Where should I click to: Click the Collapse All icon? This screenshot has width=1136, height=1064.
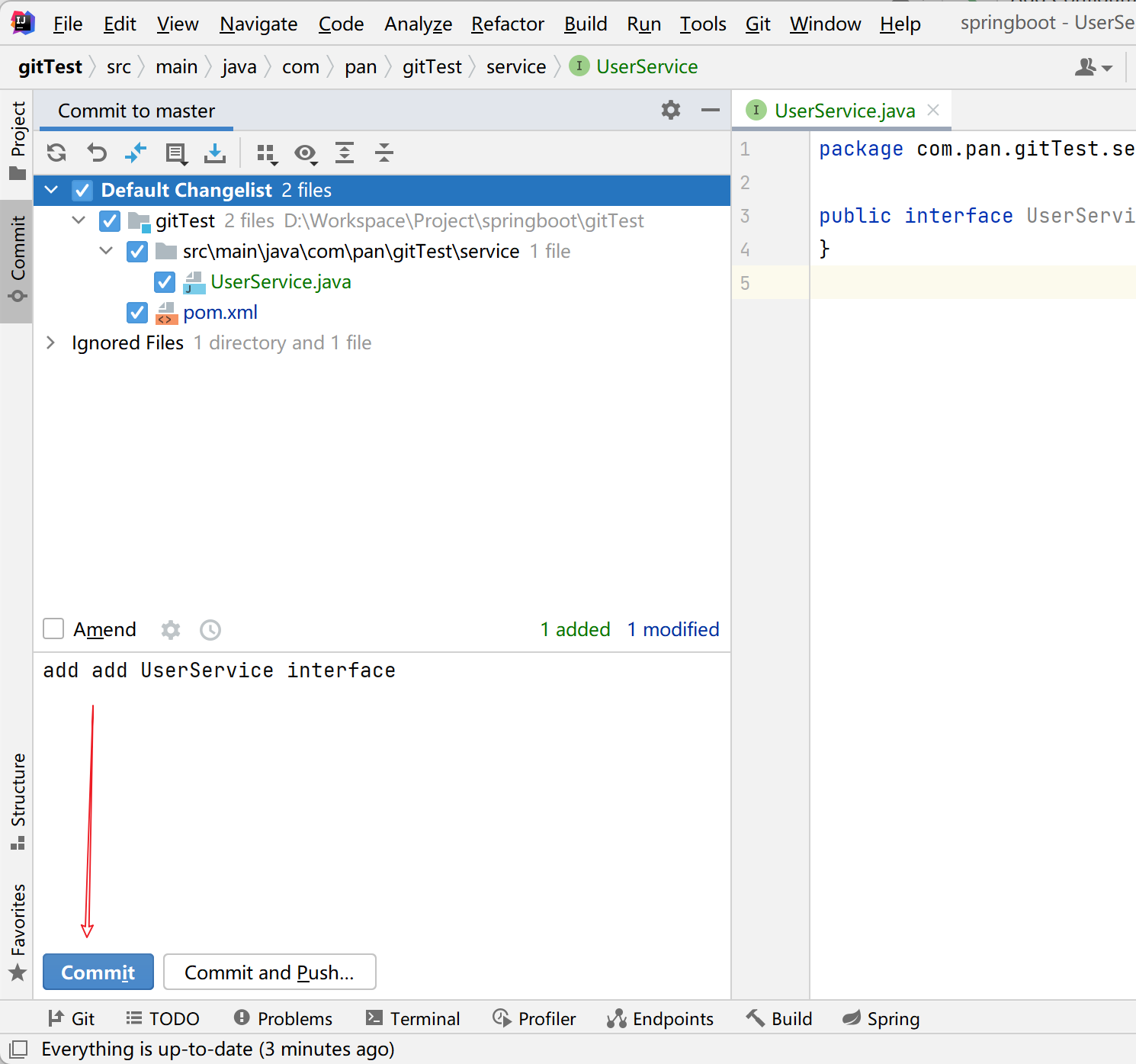coord(384,153)
